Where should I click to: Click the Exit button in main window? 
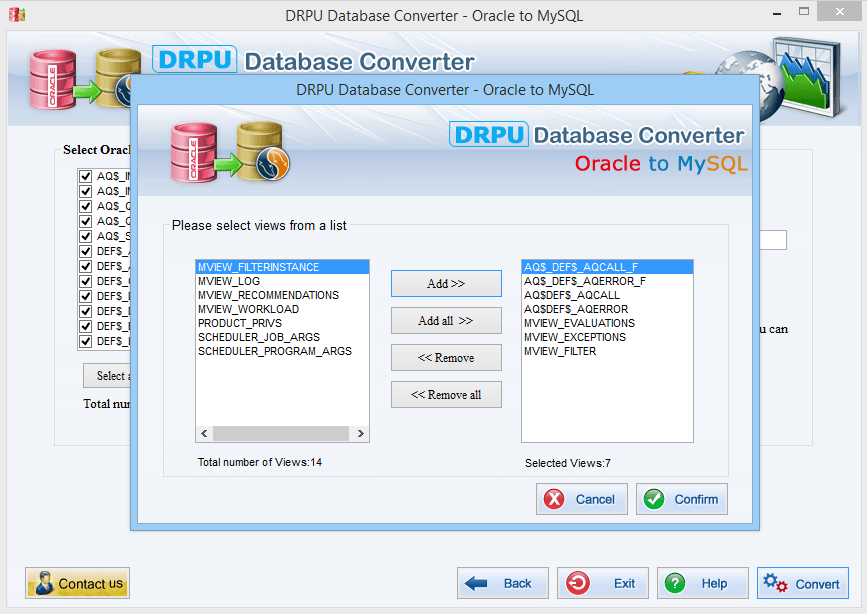pos(603,583)
